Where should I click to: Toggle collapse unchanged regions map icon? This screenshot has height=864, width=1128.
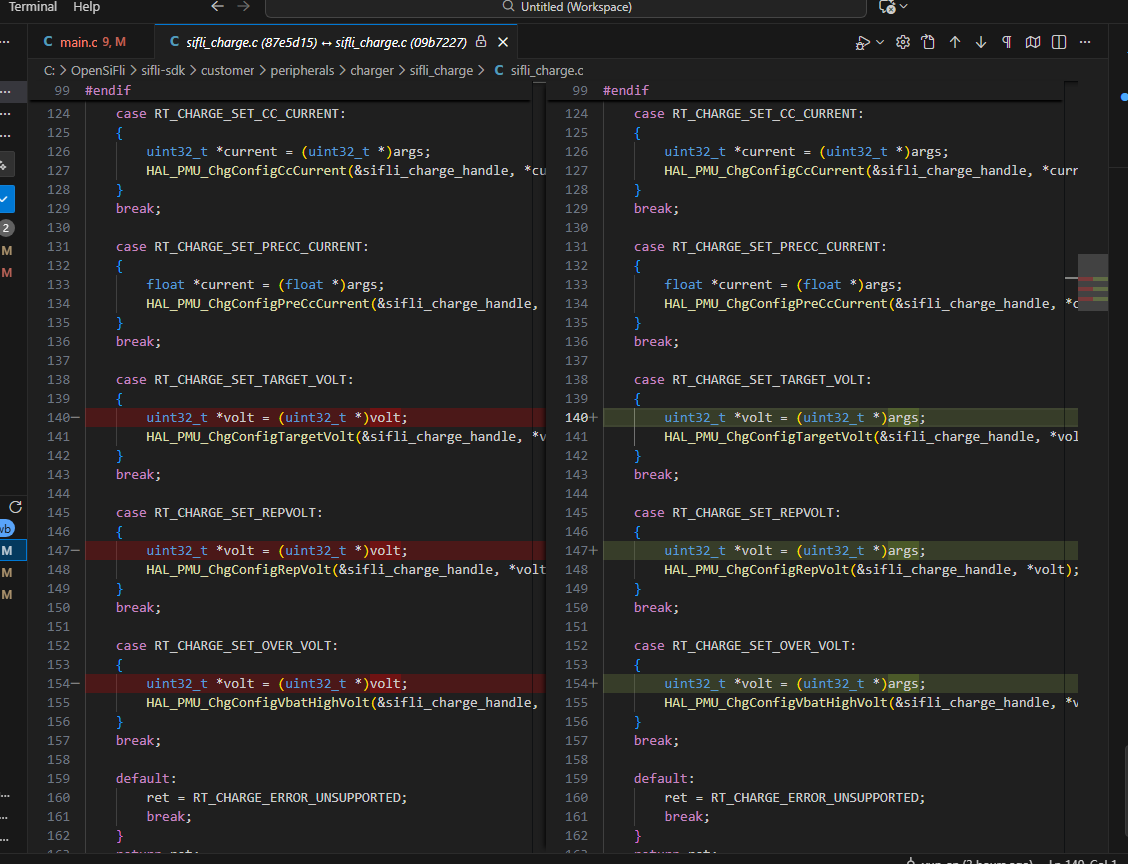[1033, 42]
